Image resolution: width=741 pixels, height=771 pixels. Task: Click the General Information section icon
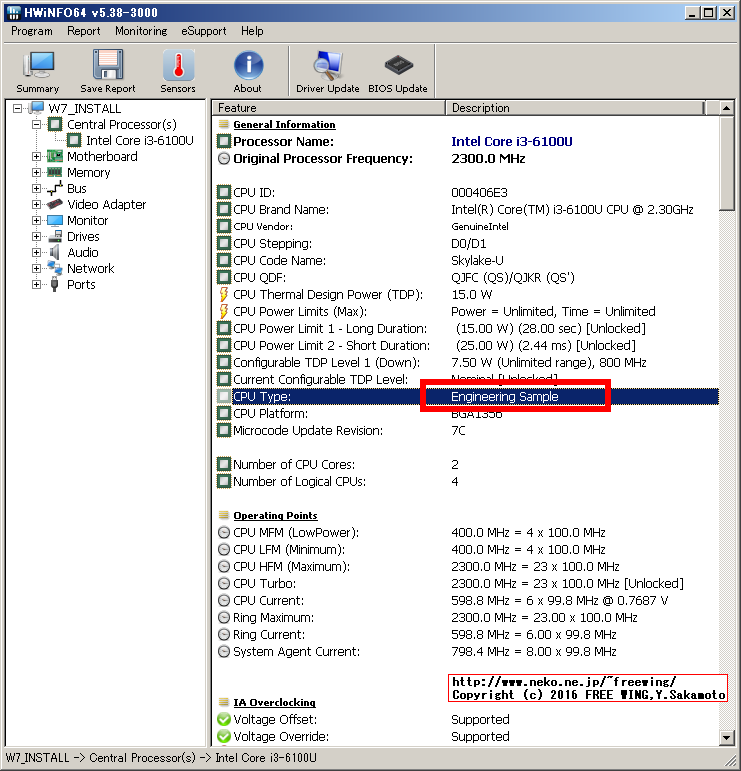tap(224, 124)
